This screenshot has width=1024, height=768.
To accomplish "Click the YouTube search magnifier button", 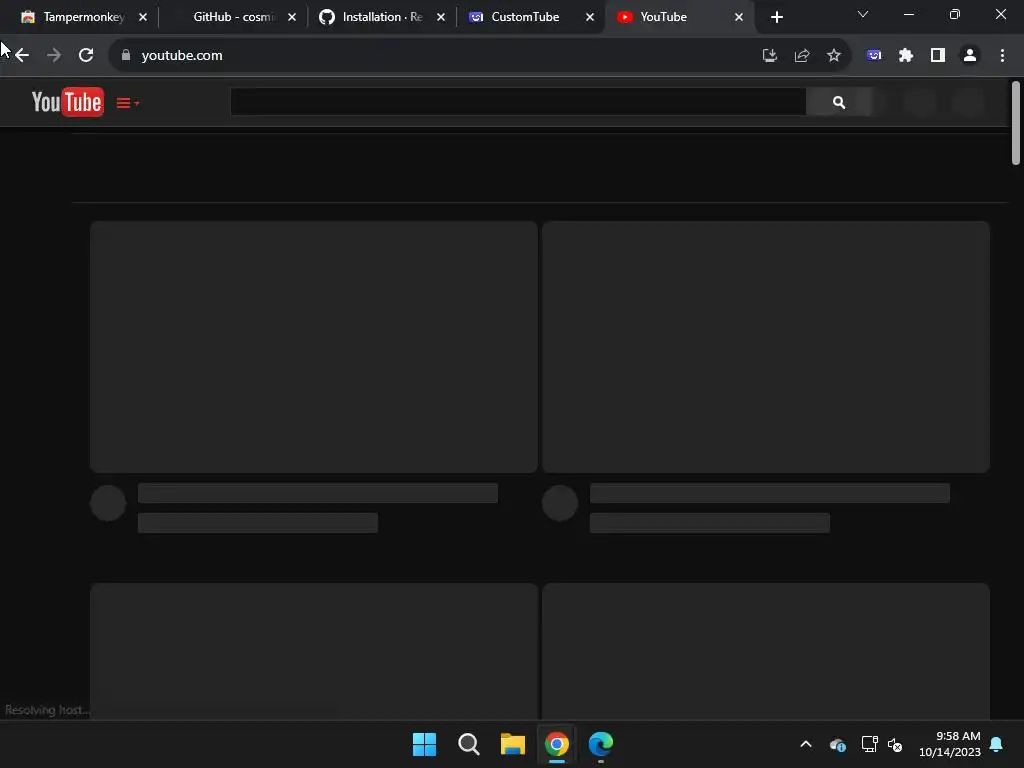I will pos(839,102).
